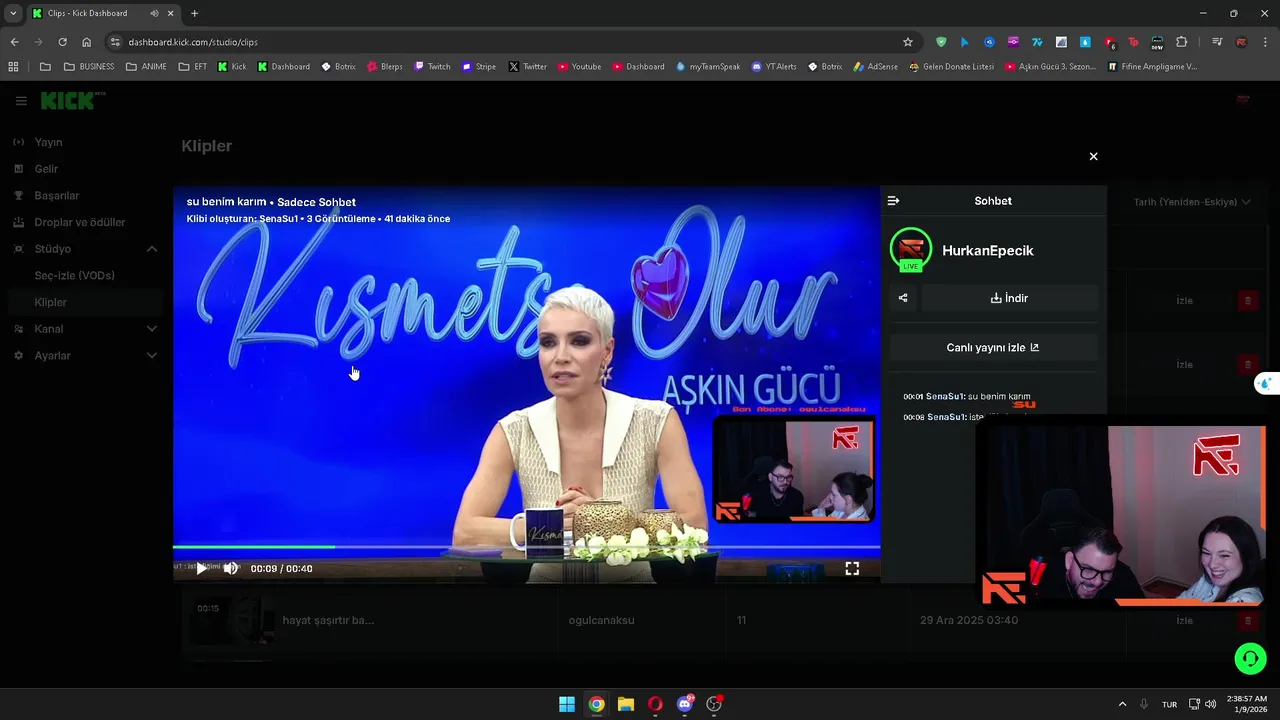Open Opera from the taskbar

pos(655,704)
